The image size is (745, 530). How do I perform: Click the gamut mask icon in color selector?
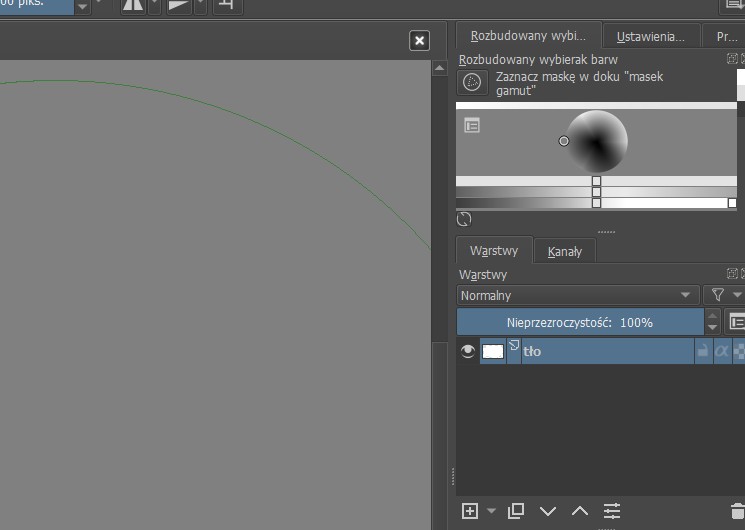click(x=472, y=82)
